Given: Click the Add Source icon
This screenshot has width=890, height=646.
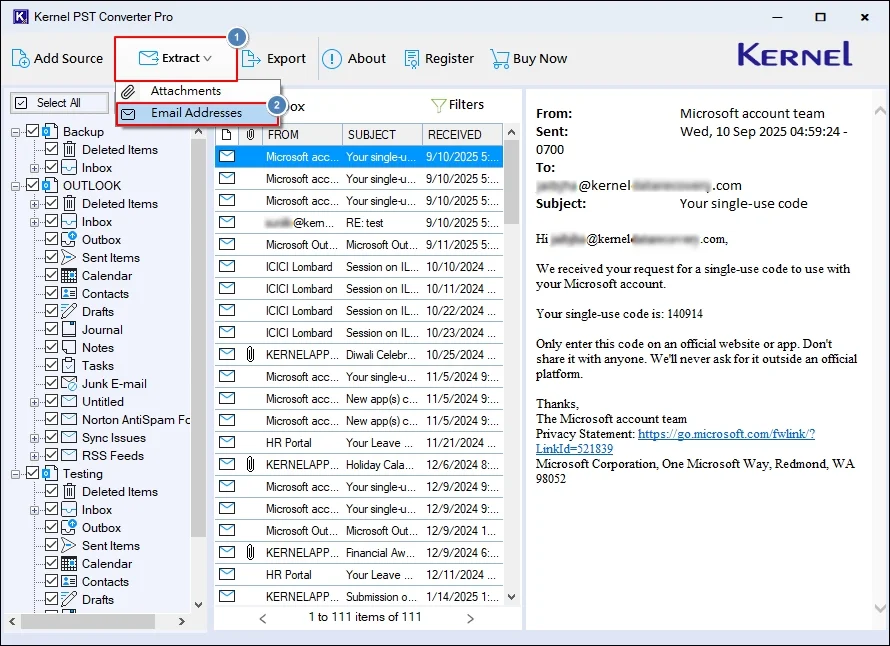Looking at the screenshot, I should pos(19,58).
